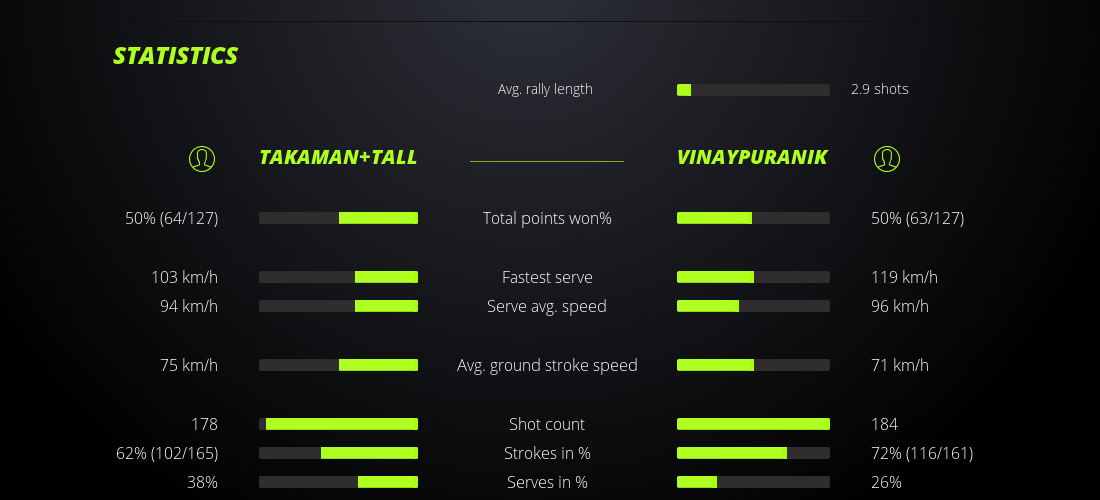Open the VINAYPURANIK player name
Image resolution: width=1100 pixels, height=500 pixels.
tap(752, 158)
